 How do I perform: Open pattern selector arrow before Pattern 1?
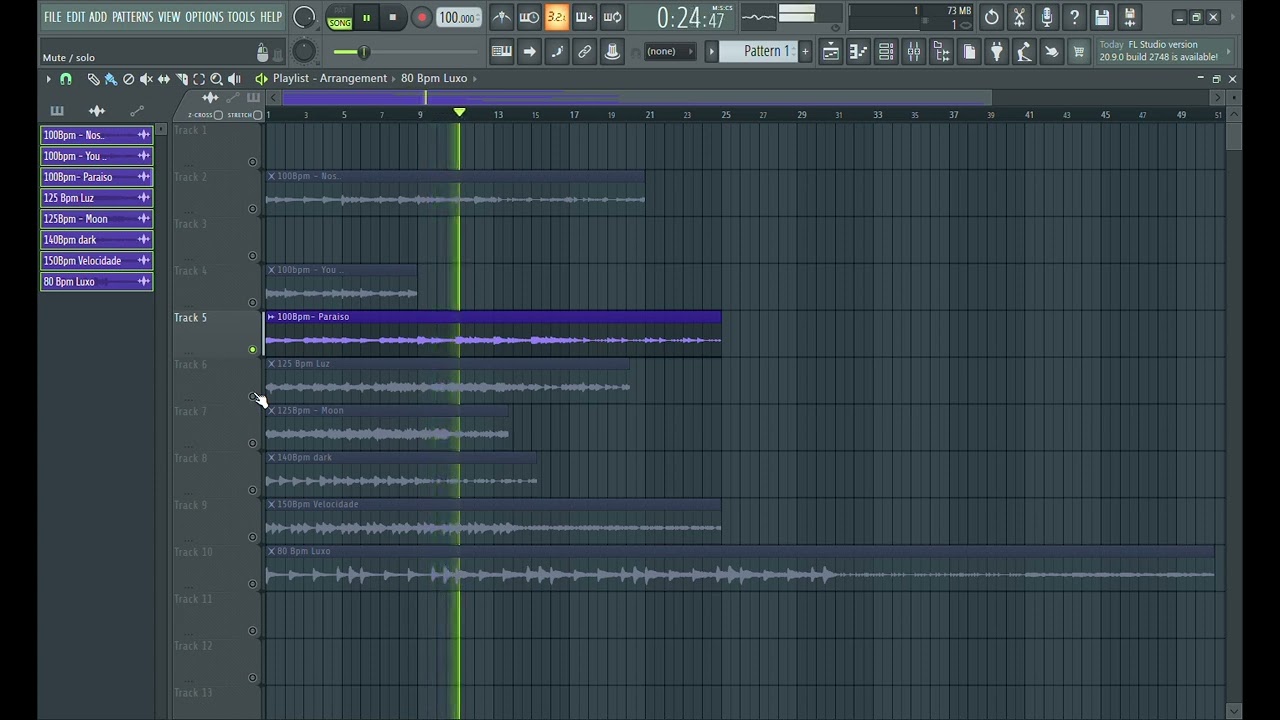tap(712, 52)
